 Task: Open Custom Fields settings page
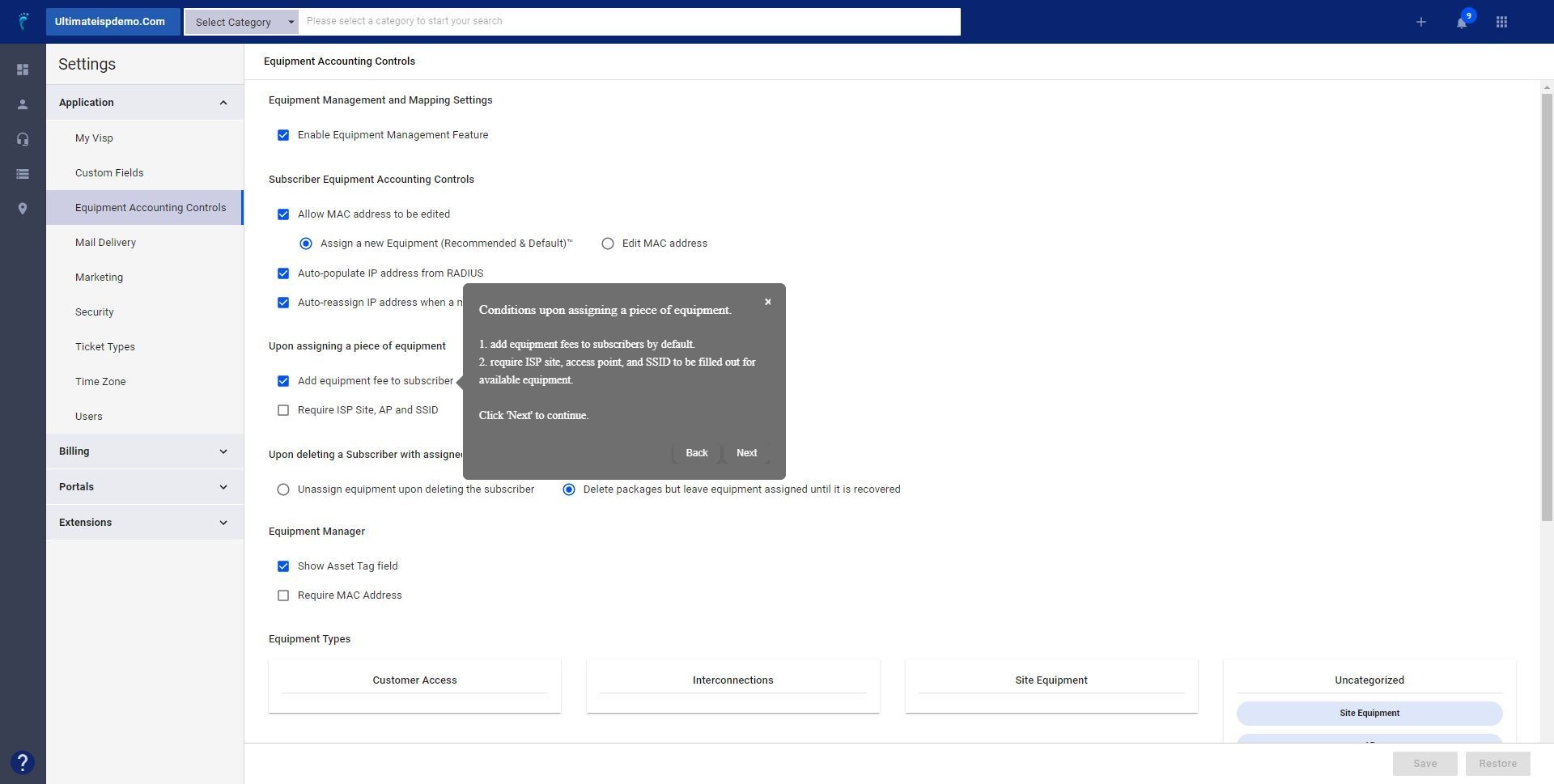coord(144,173)
